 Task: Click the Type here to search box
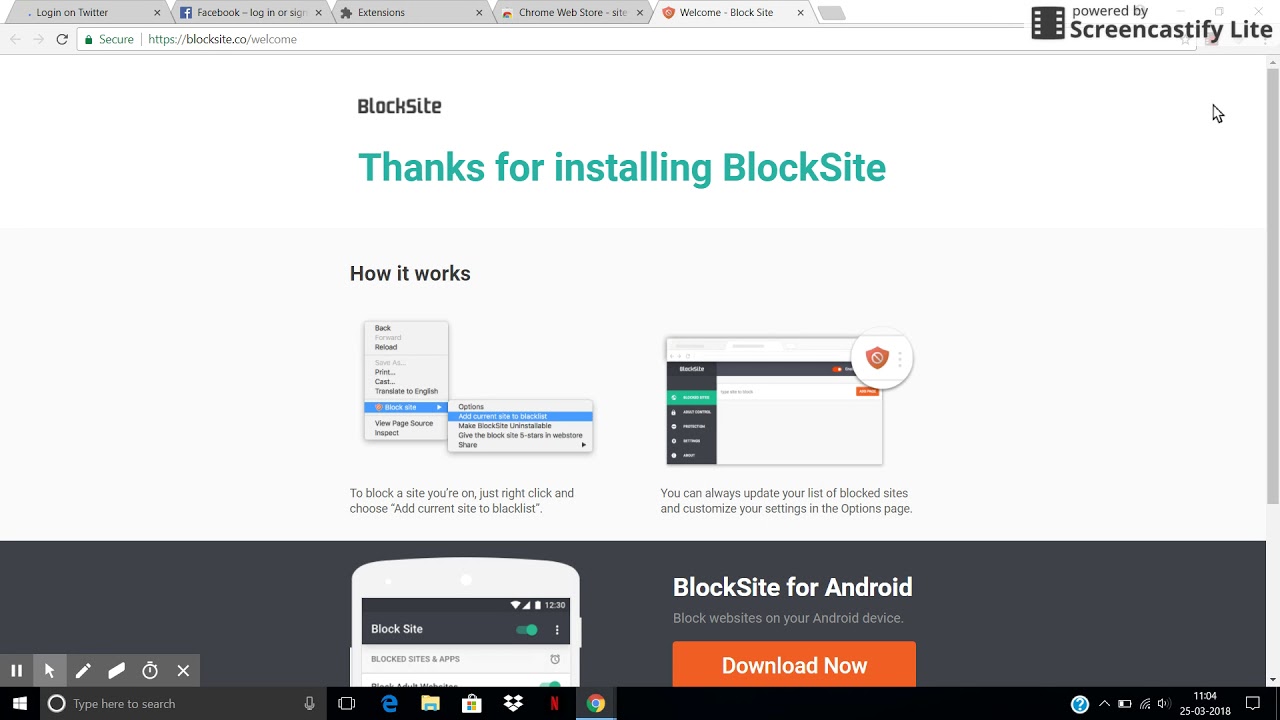click(x=183, y=704)
